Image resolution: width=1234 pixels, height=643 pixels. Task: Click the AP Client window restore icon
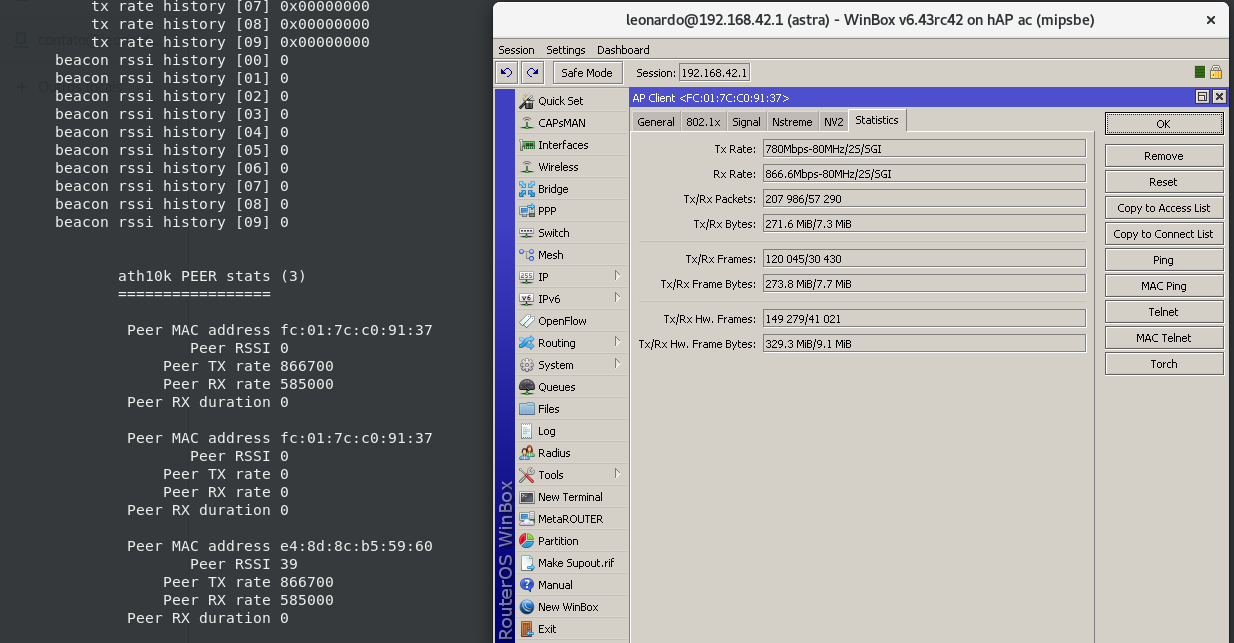click(1202, 97)
